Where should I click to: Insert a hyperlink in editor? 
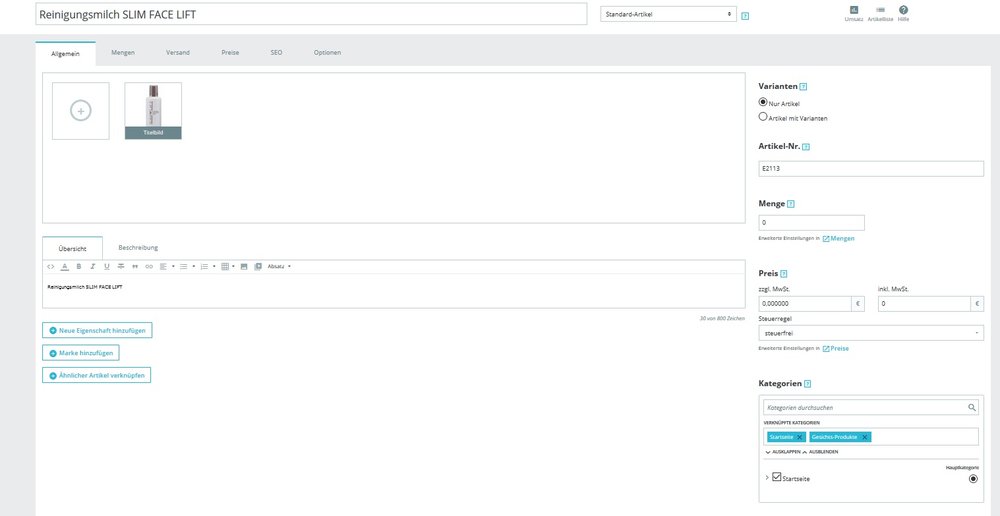tap(149, 266)
